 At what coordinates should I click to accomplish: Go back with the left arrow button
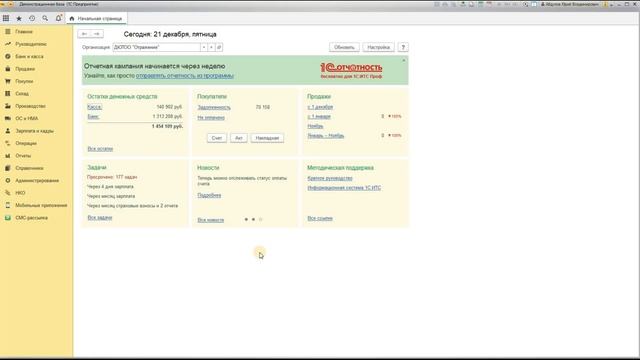point(84,34)
